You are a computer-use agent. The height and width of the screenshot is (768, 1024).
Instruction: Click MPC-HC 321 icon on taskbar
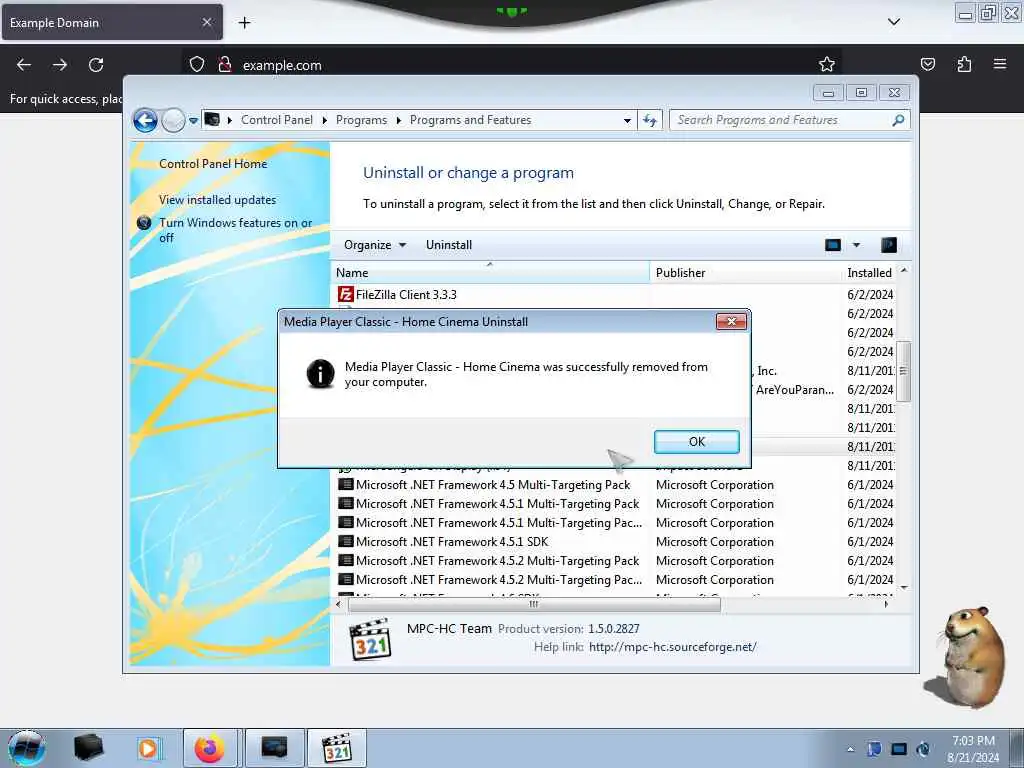337,748
